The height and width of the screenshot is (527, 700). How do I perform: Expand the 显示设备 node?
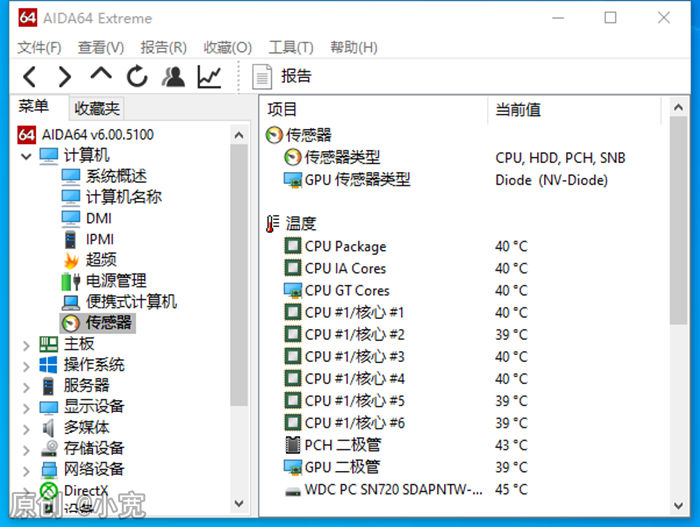coord(26,408)
